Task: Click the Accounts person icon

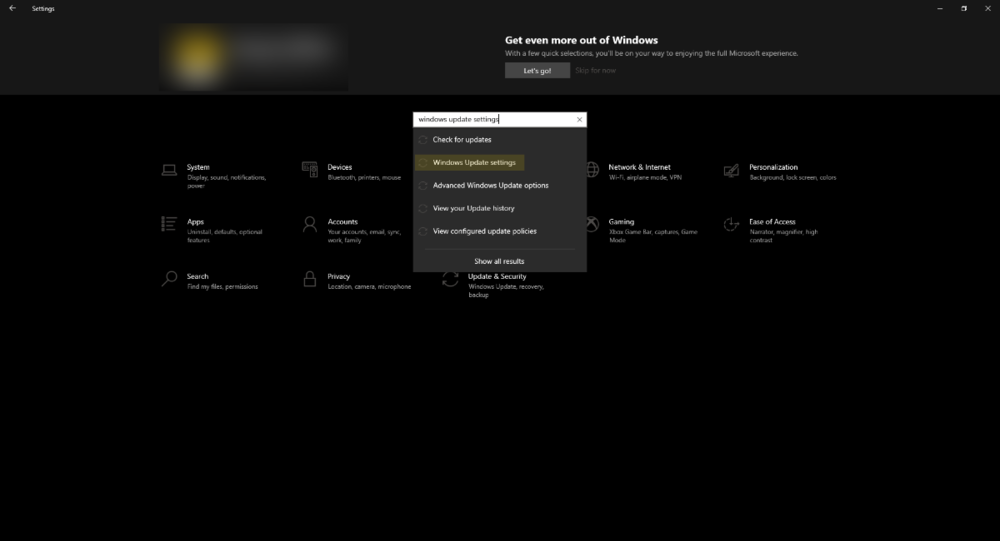Action: tap(310, 225)
